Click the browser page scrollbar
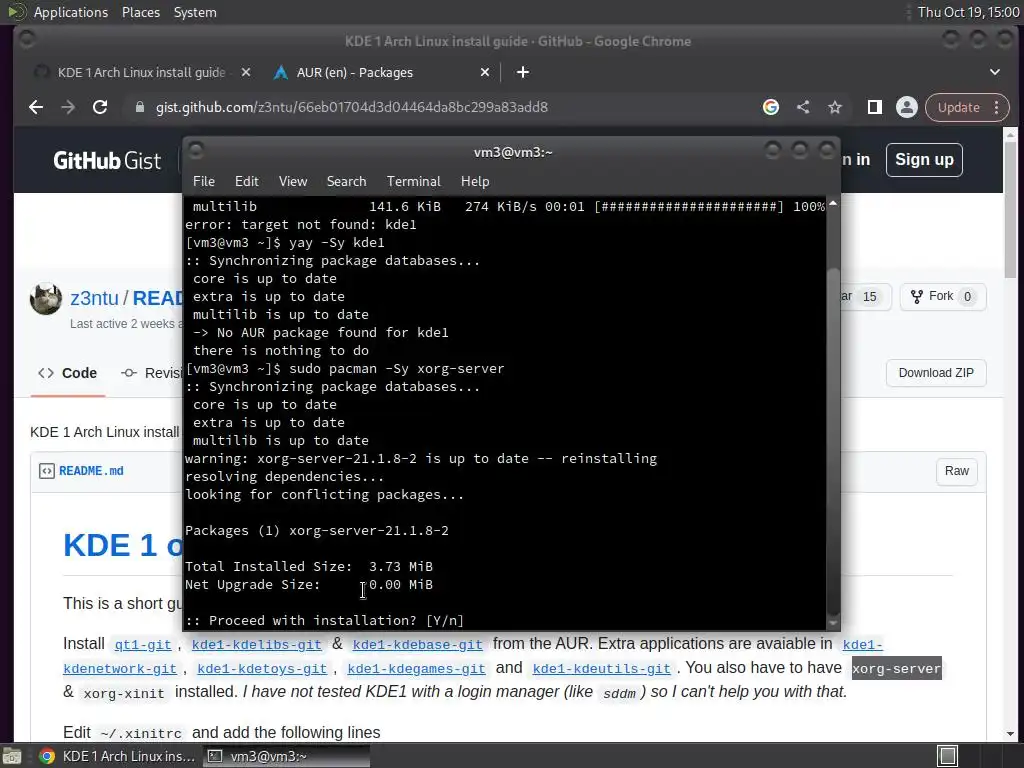 (1010, 209)
